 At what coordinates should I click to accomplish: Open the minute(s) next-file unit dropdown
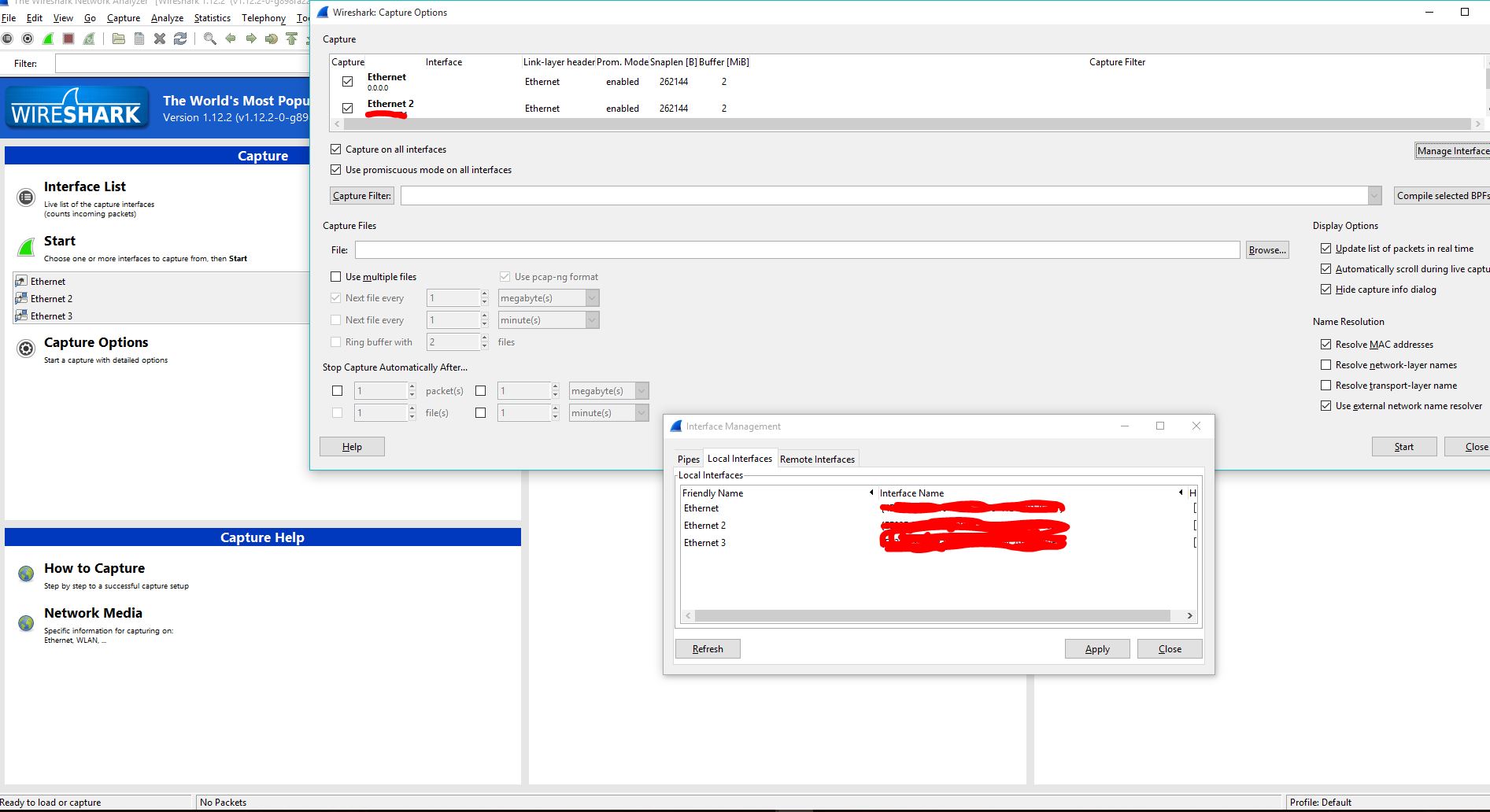(x=592, y=320)
